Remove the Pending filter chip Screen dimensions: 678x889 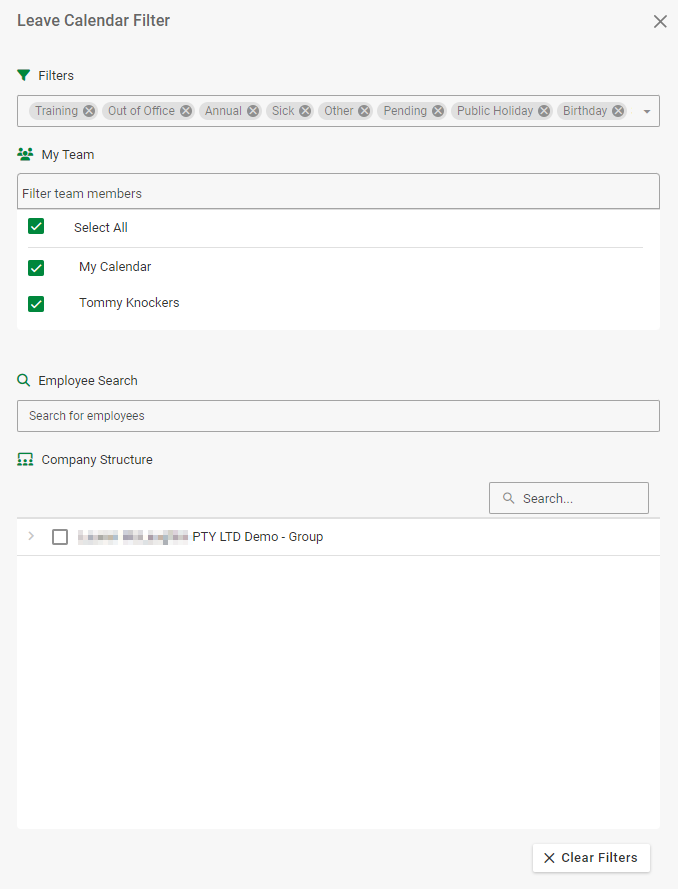[x=438, y=111]
